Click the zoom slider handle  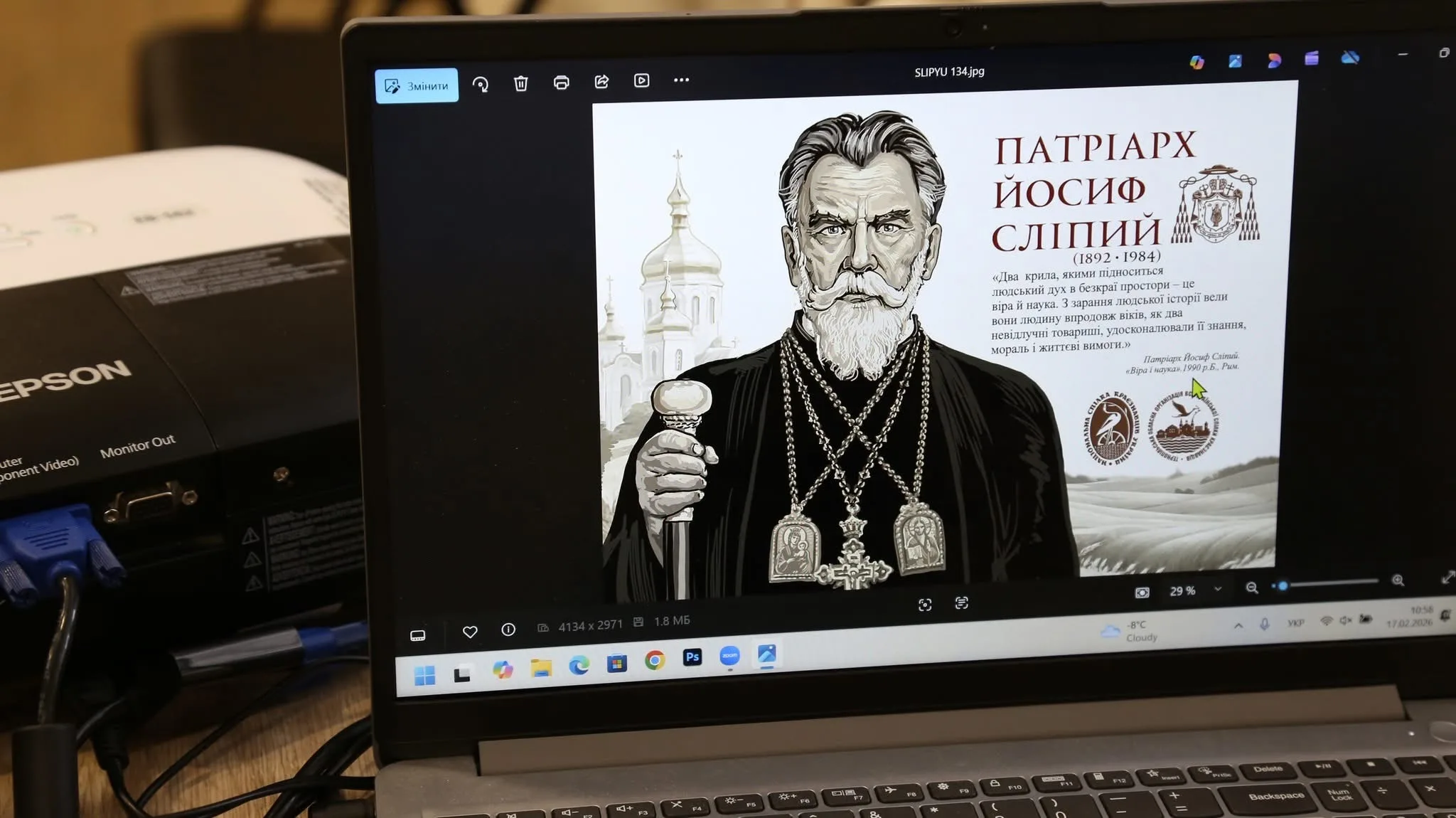click(x=1283, y=586)
